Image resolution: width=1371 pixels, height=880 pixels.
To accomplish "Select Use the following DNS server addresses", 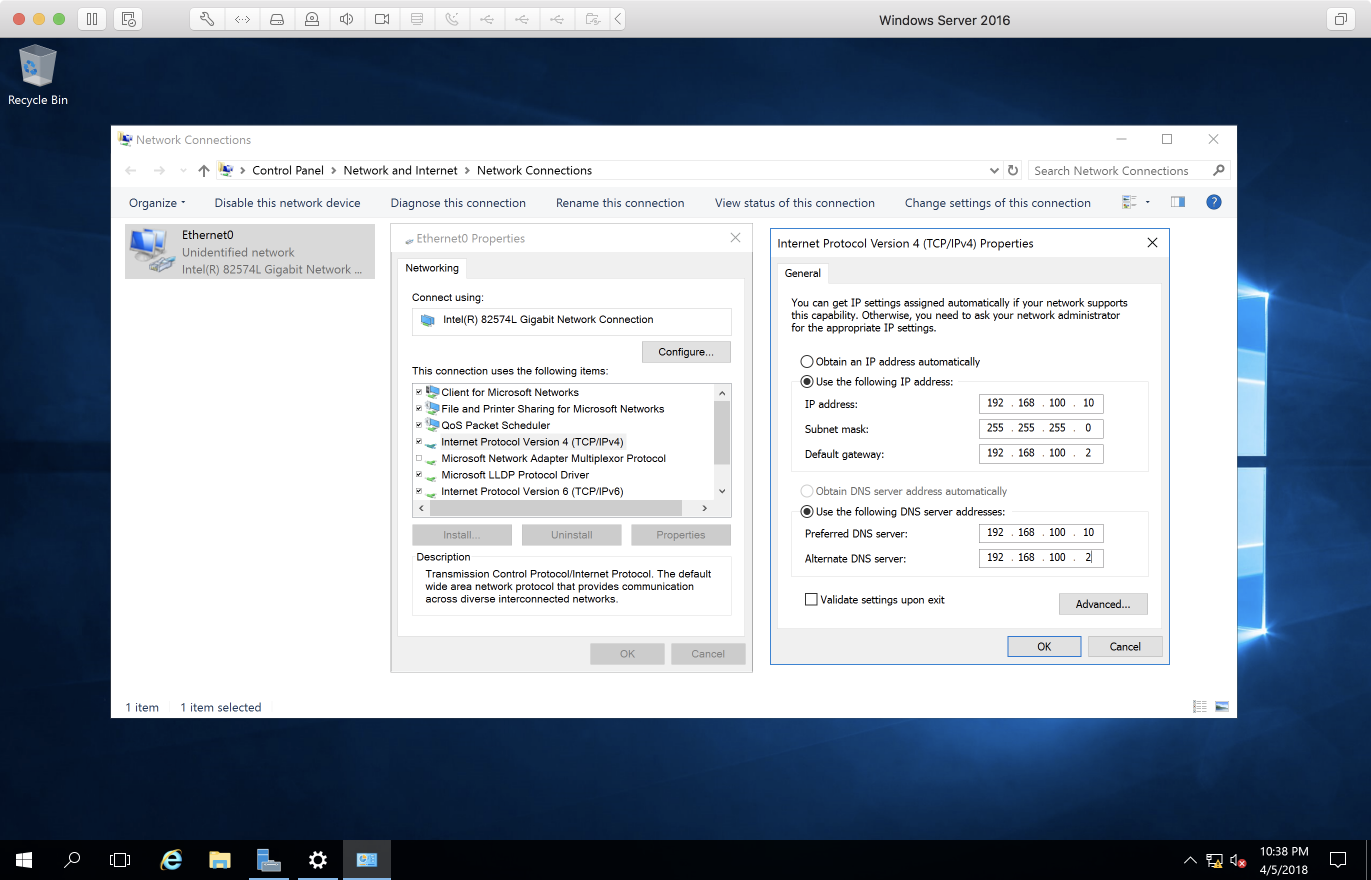I will tap(807, 512).
